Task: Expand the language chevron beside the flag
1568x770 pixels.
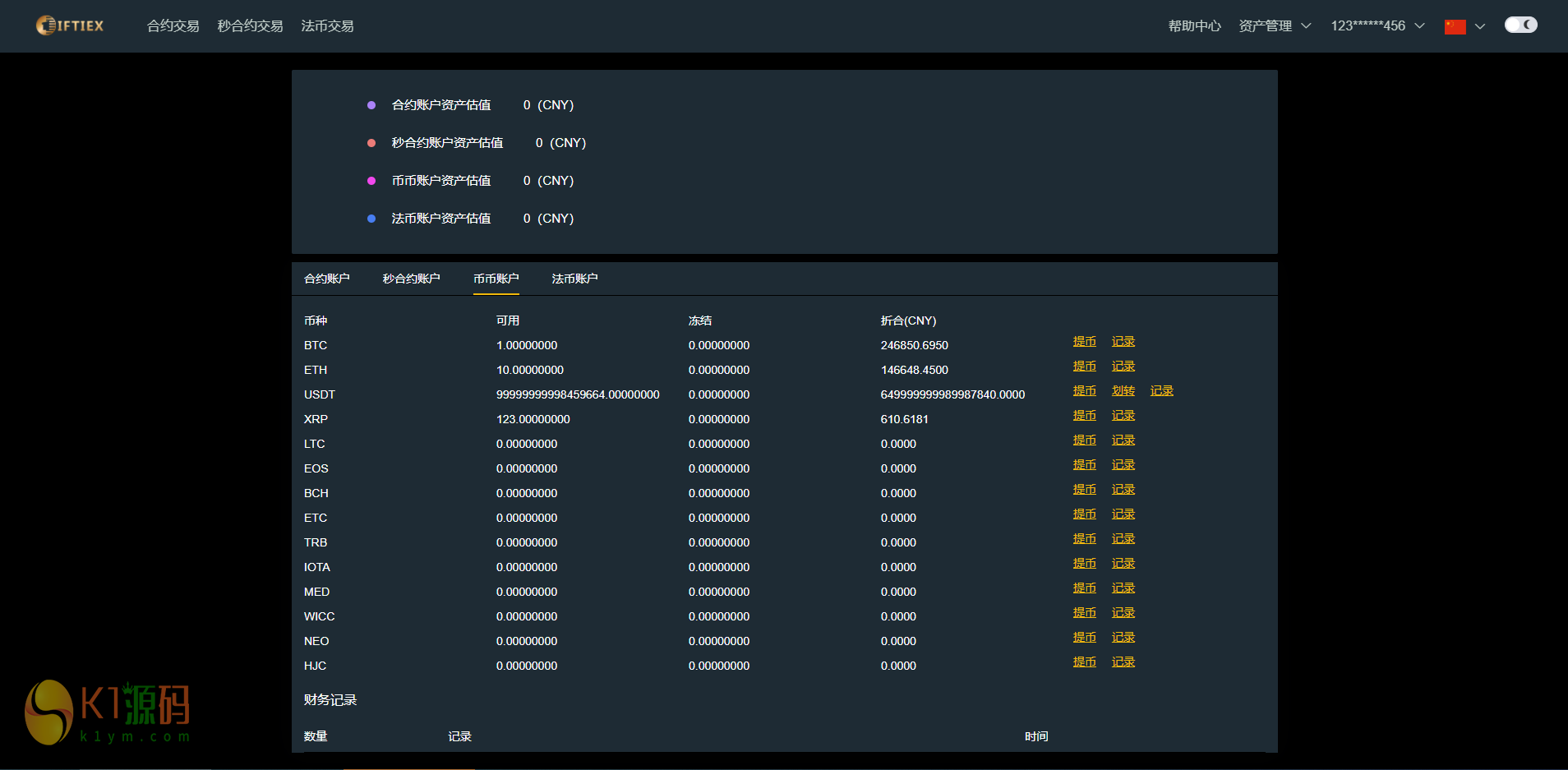Action: [x=1480, y=26]
